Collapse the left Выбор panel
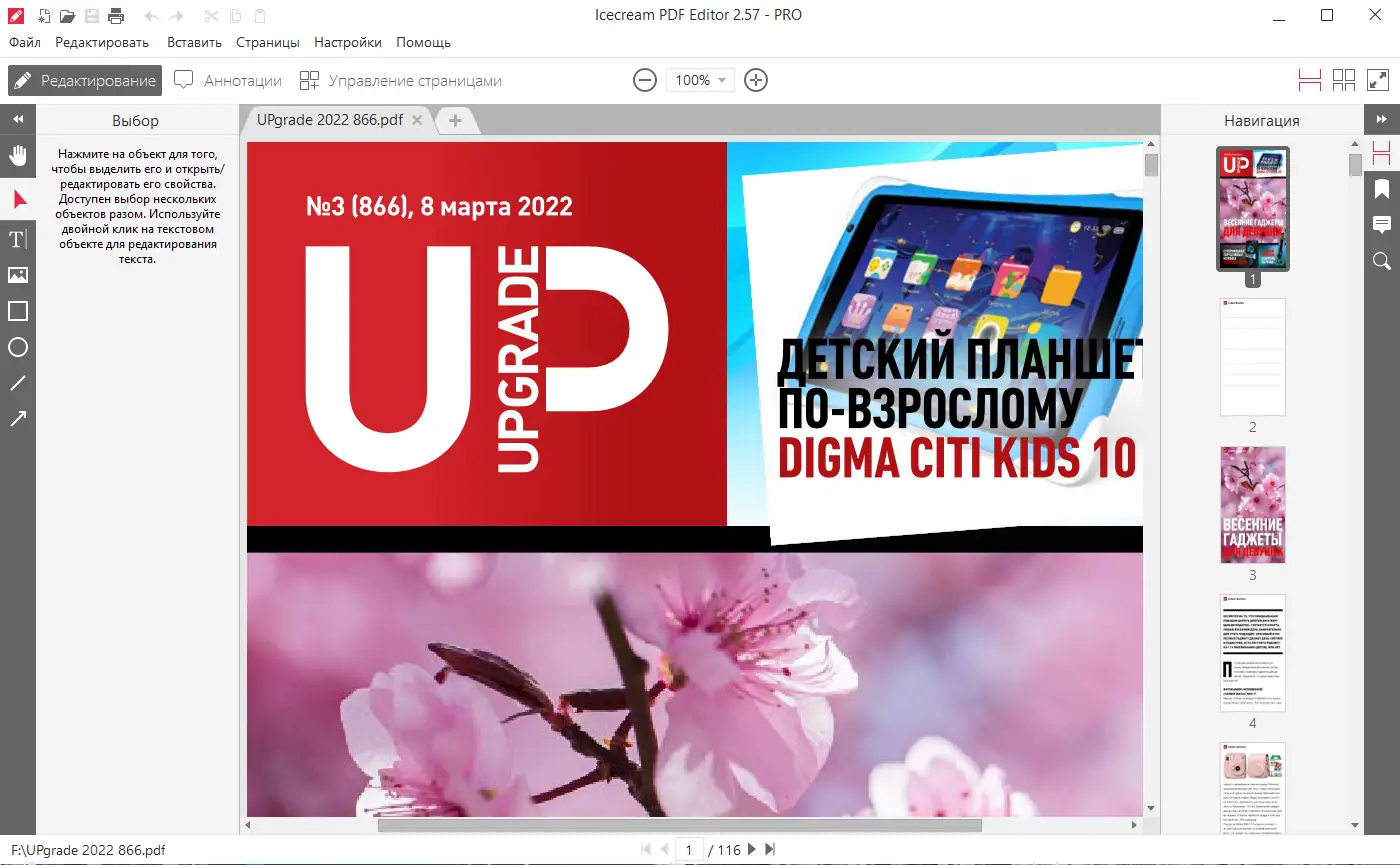The width and height of the screenshot is (1400, 865). click(x=18, y=119)
